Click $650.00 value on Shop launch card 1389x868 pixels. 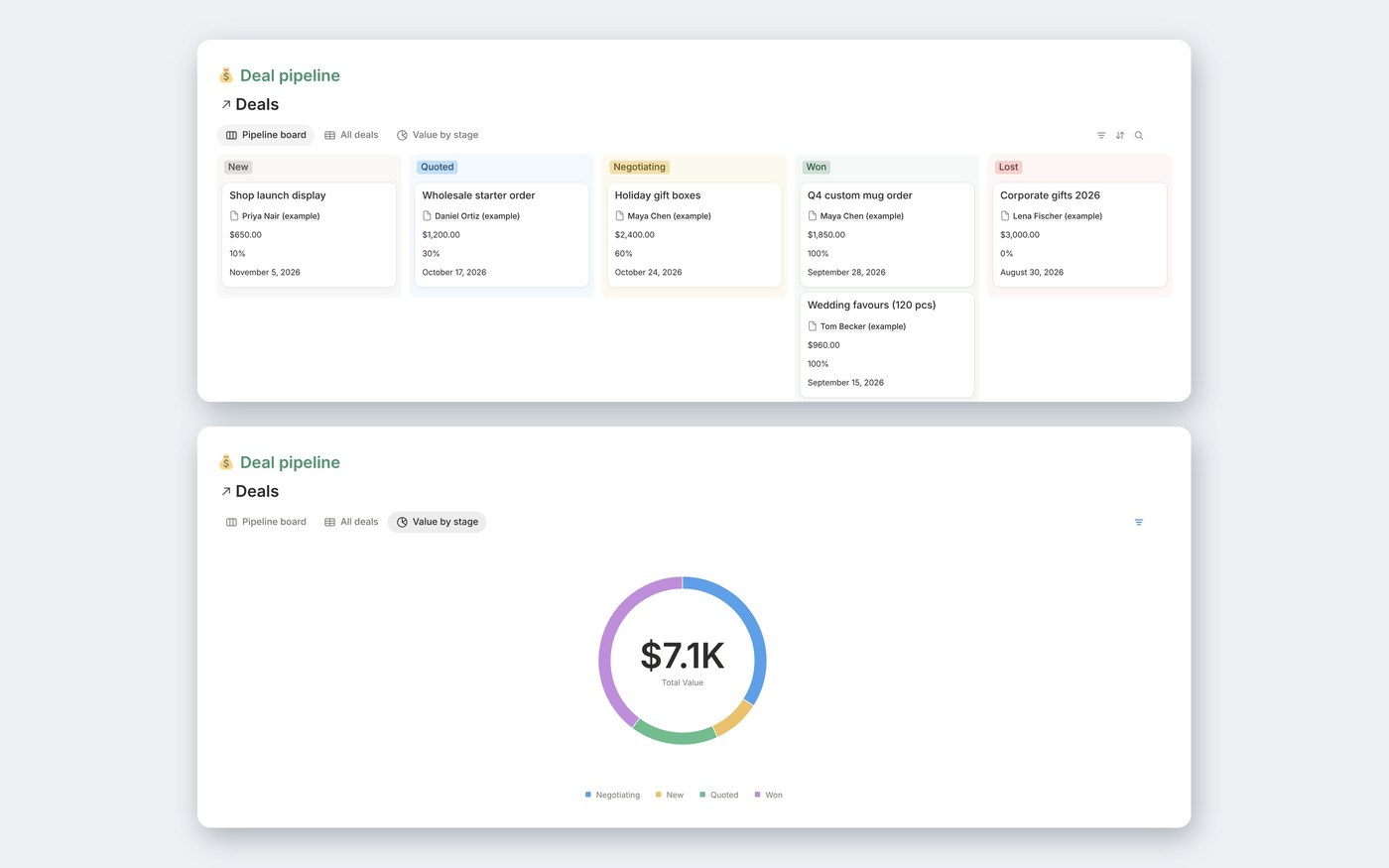(x=246, y=235)
